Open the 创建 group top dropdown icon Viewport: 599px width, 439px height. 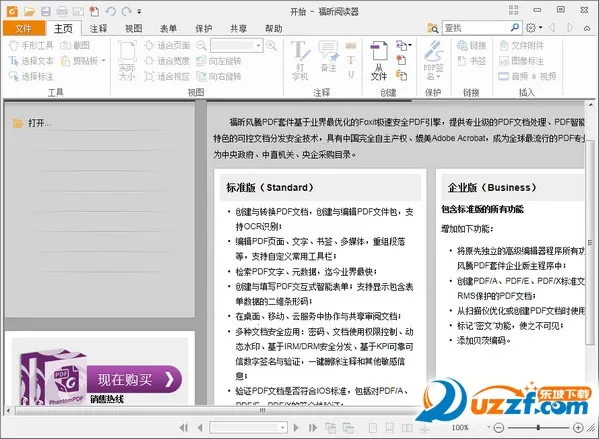403,45
